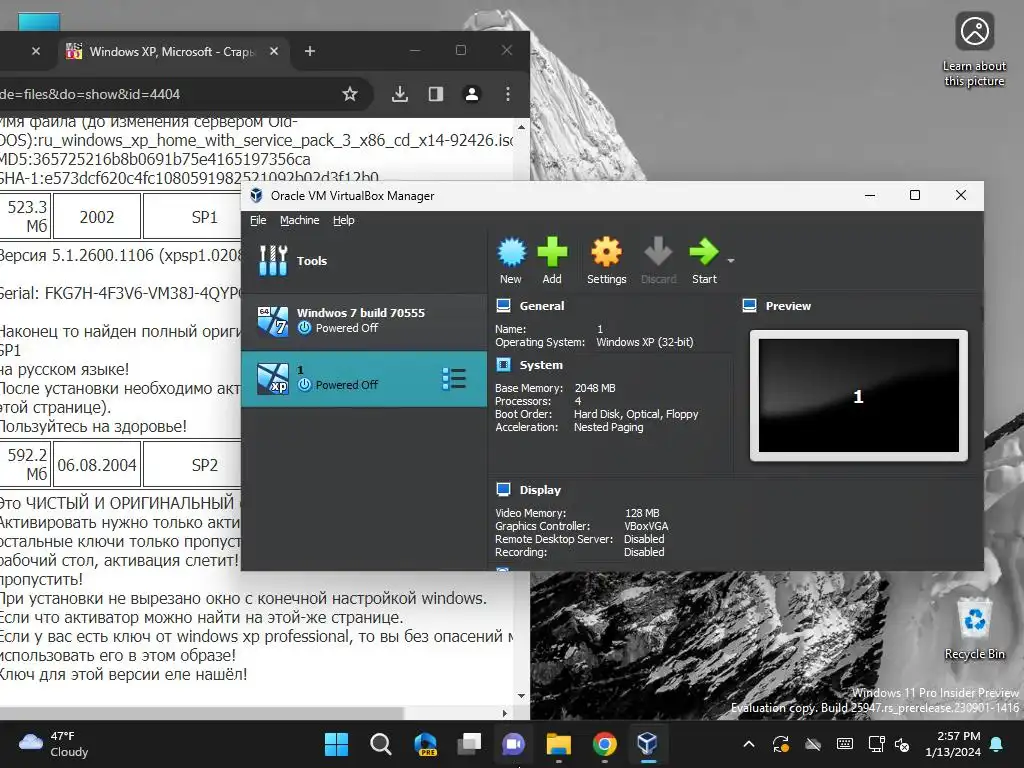Click the horizontal scrollbar right arrow in browser
The image size is (1024, 768).
(x=505, y=713)
